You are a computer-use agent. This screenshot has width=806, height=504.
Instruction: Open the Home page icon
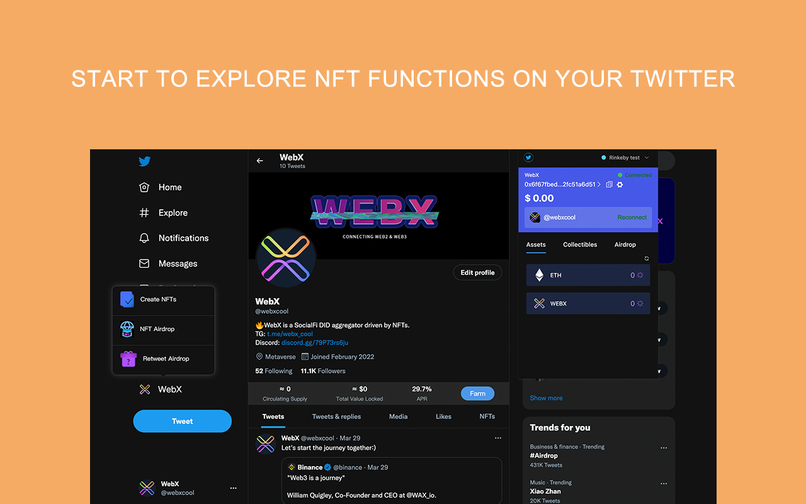[x=144, y=187]
